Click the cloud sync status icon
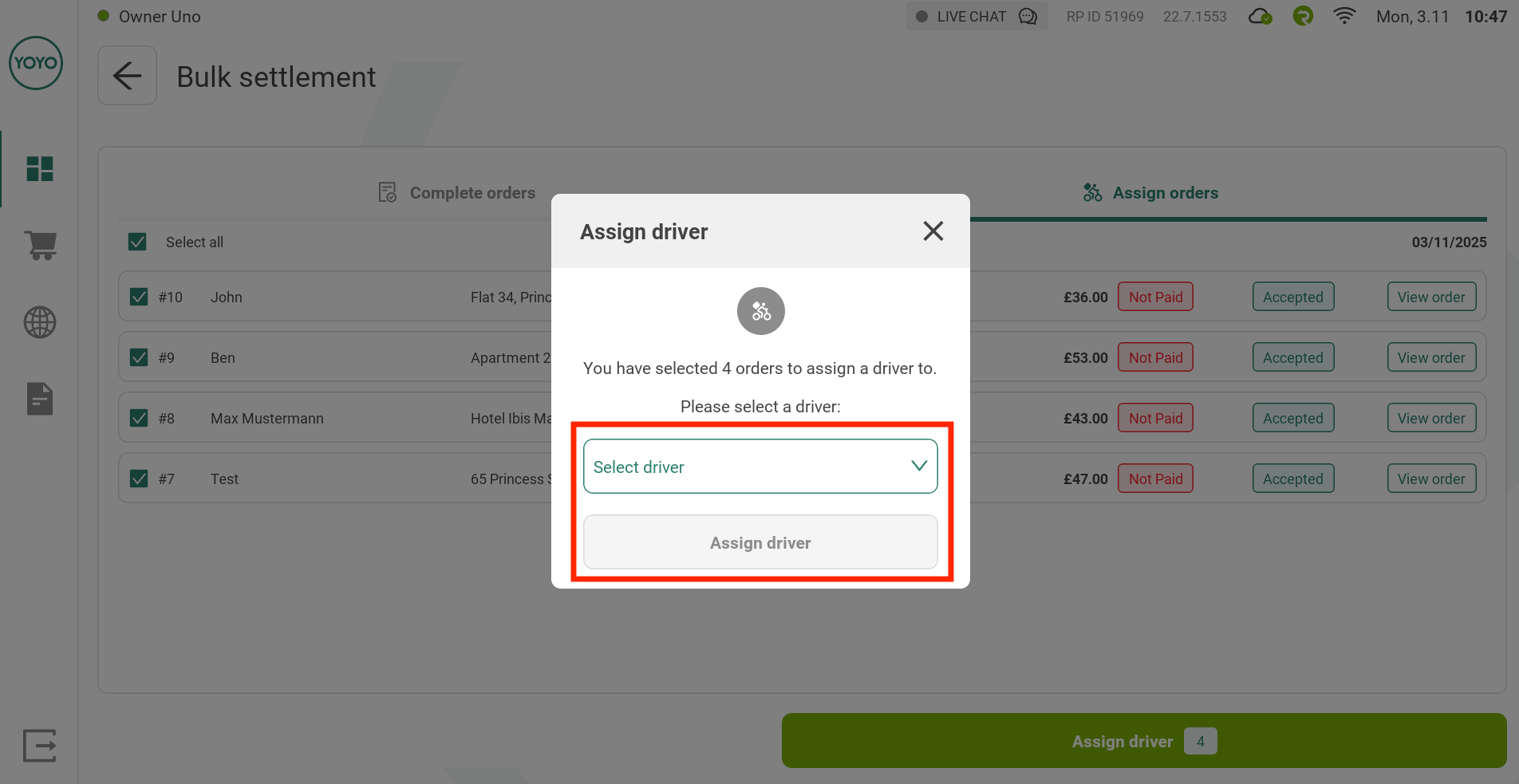This screenshot has width=1519, height=784. (x=1260, y=17)
